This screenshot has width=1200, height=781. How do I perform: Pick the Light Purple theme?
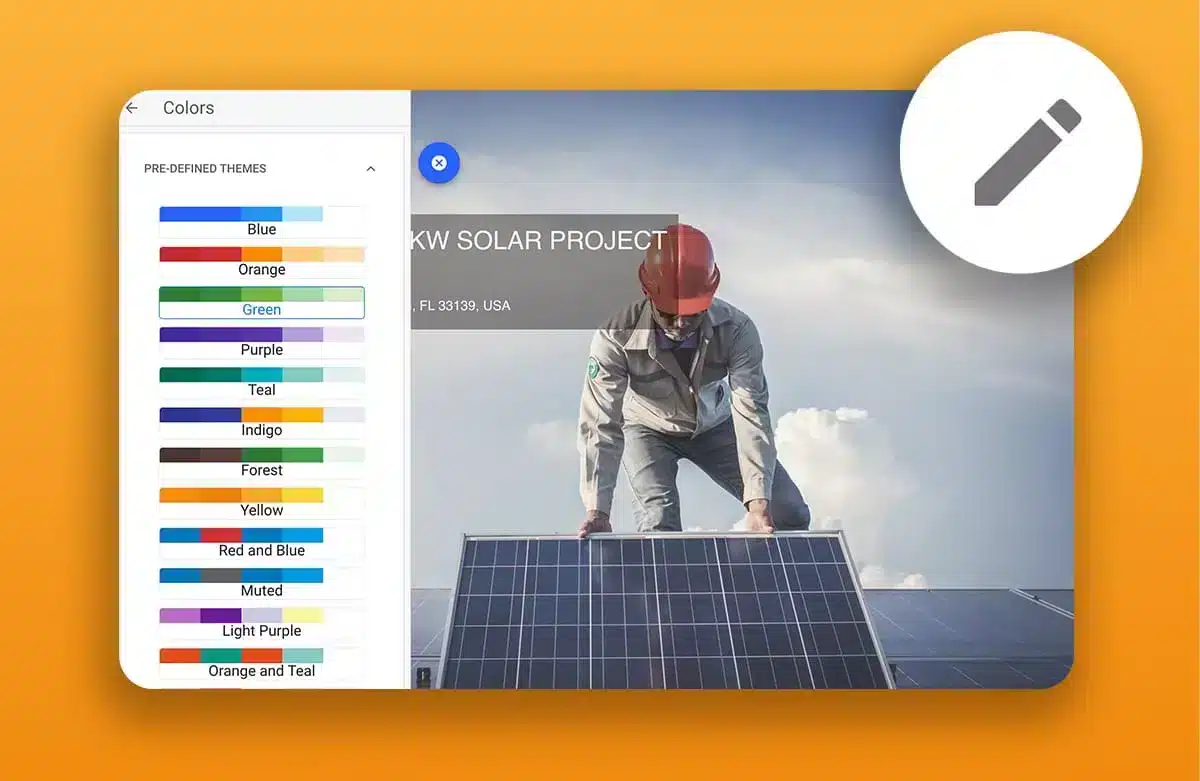tap(261, 623)
